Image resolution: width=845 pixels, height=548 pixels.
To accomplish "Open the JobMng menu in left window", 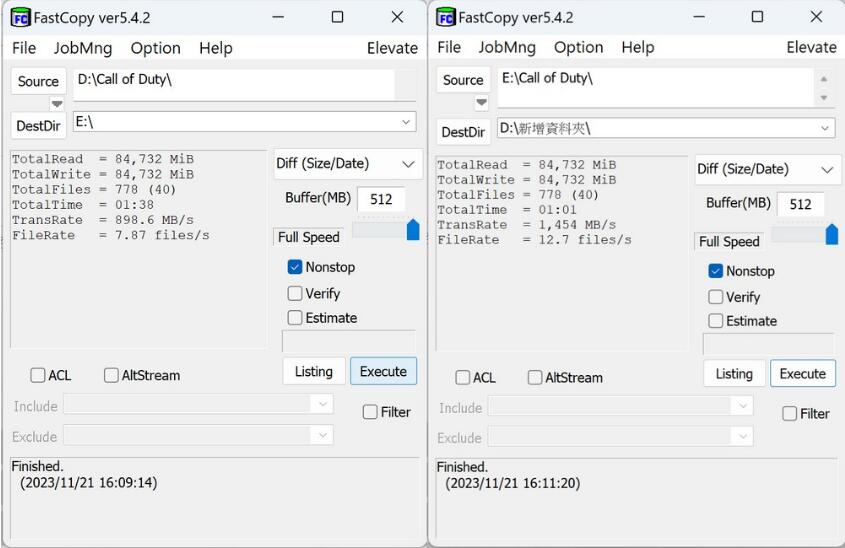I will (83, 48).
